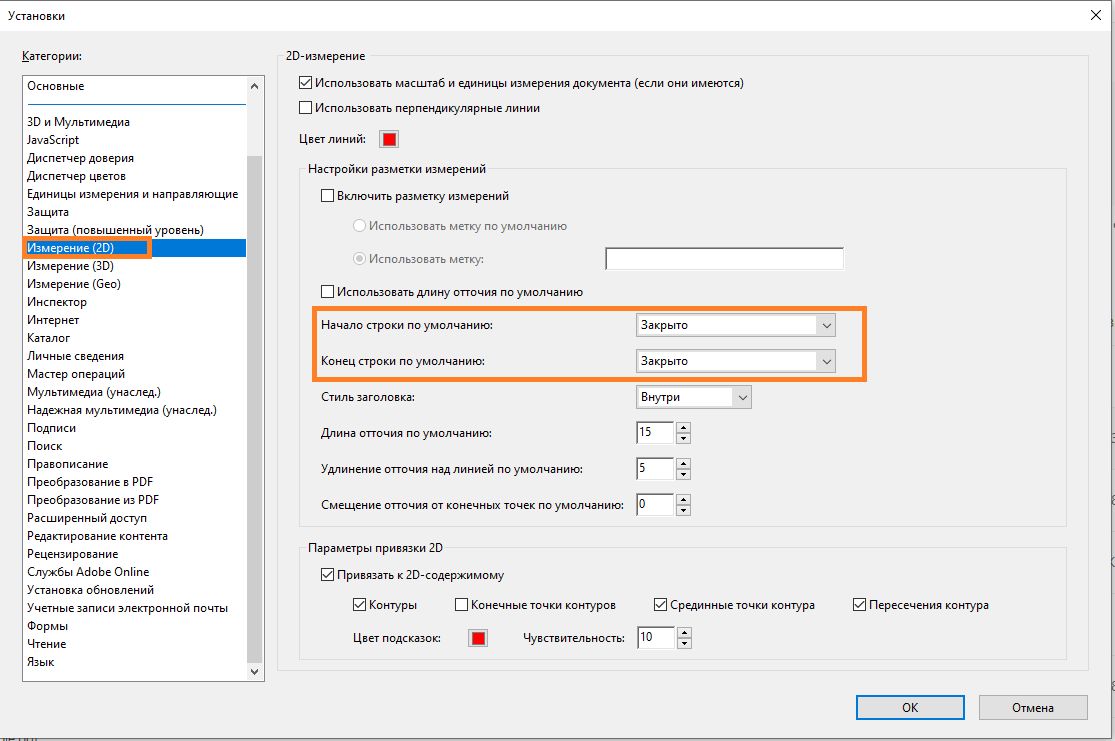Open "Конец строки по умолчанию" dropdown
Image resolution: width=1115 pixels, height=741 pixels.
point(735,361)
